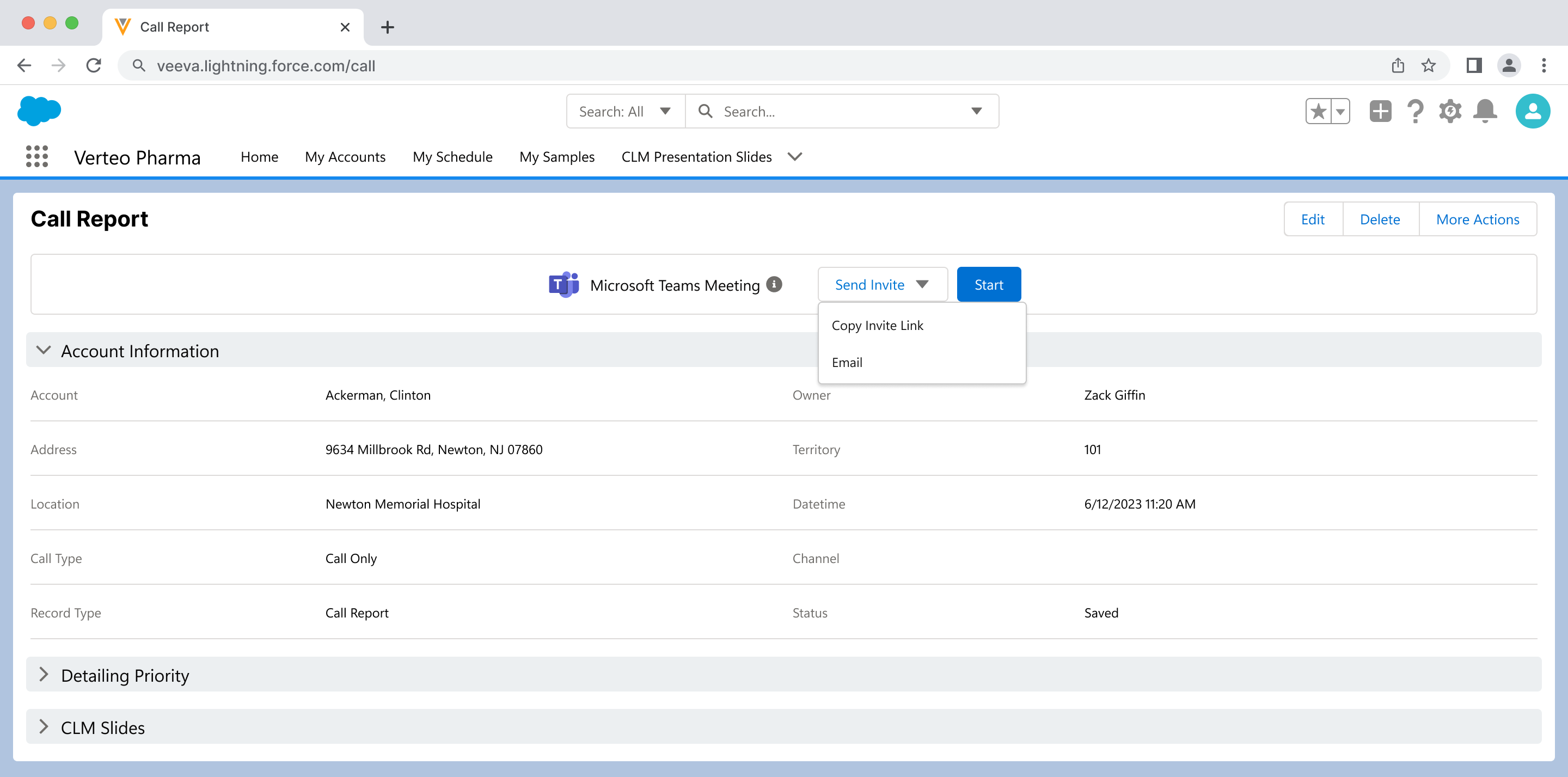Select Copy Invite Link menu option
Viewport: 1568px width, 777px height.
[x=877, y=325]
